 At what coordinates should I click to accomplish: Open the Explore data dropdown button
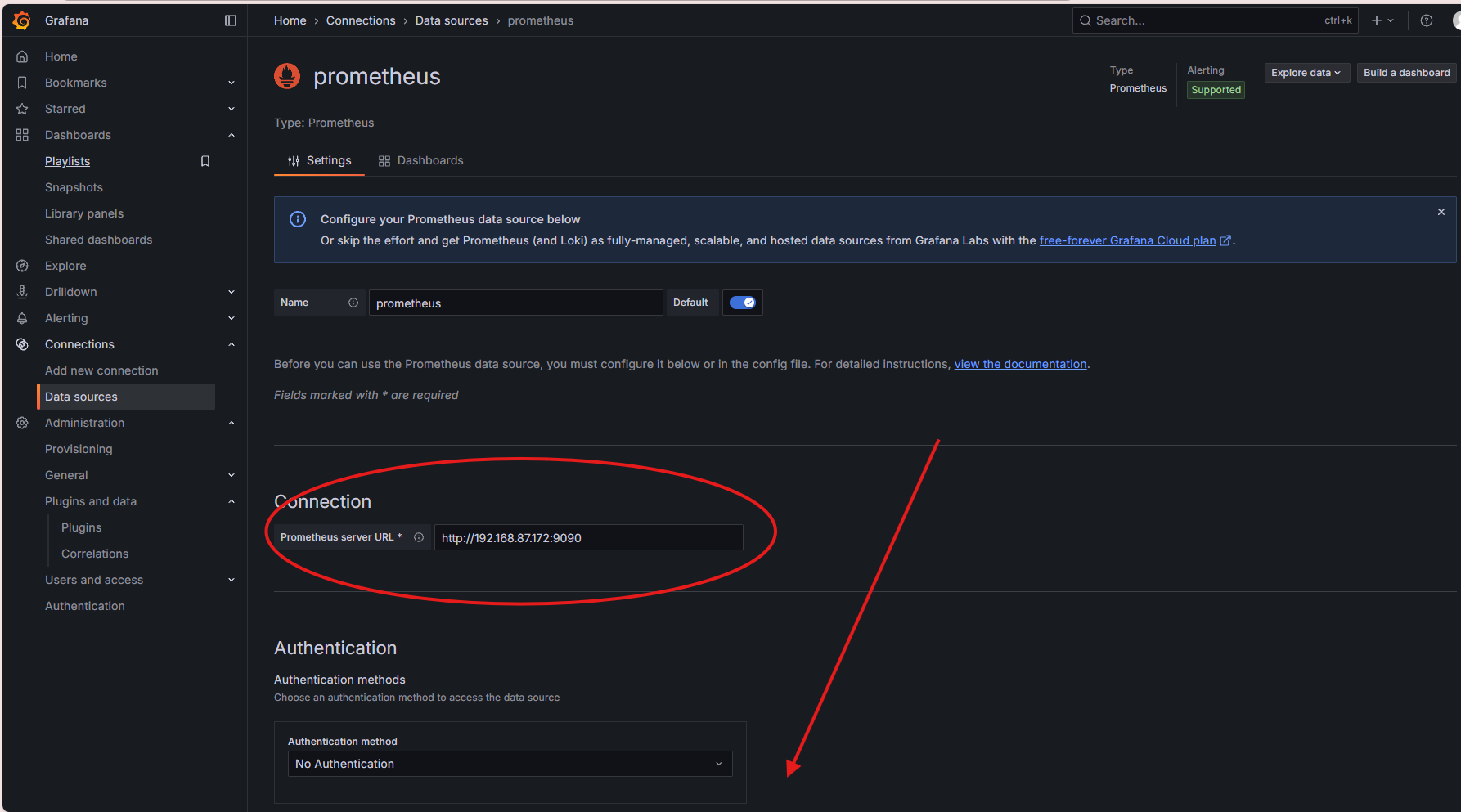[x=1306, y=73]
